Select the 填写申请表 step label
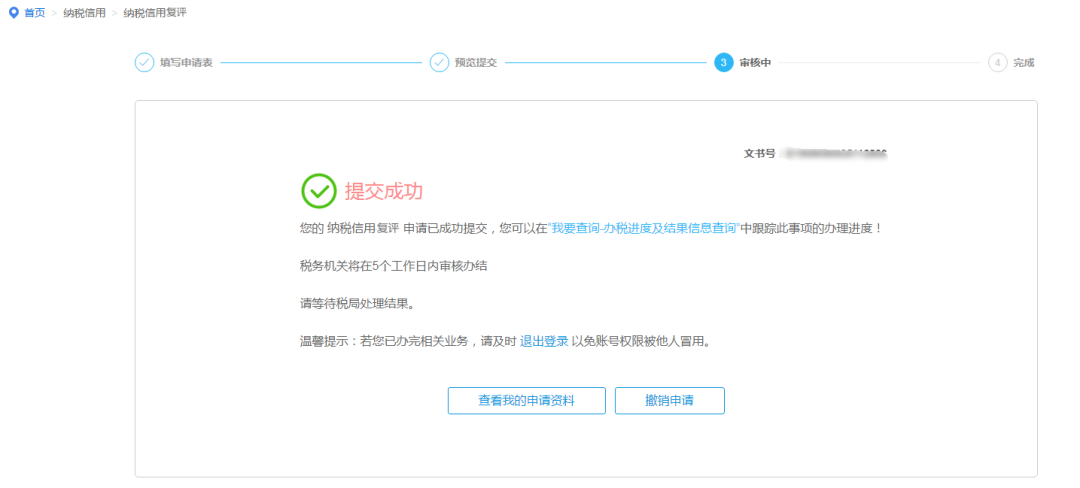The image size is (1080, 488). [186, 63]
